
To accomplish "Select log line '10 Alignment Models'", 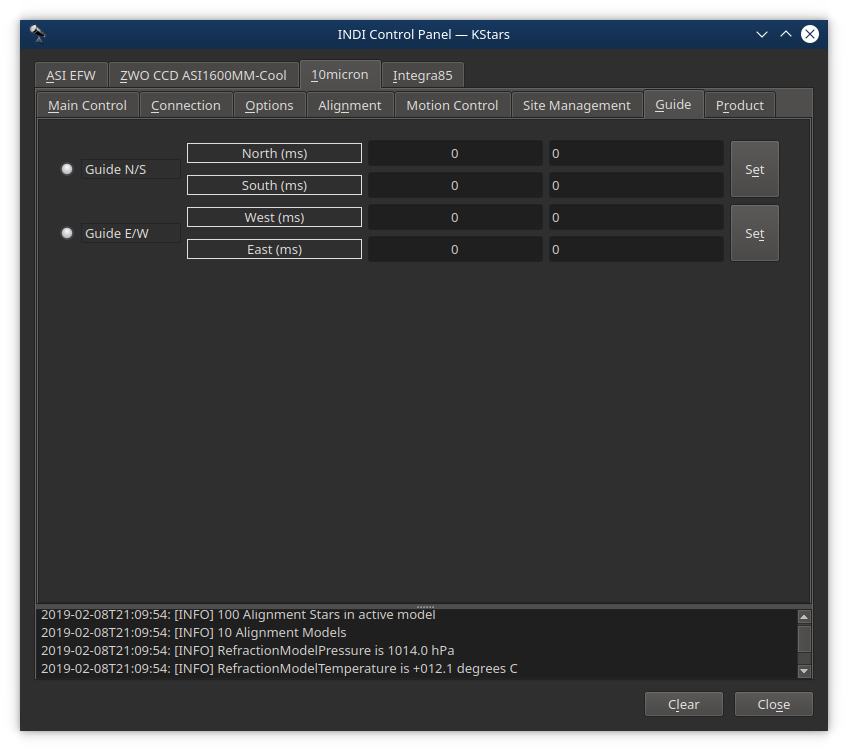I will pyautogui.click(x=194, y=633).
